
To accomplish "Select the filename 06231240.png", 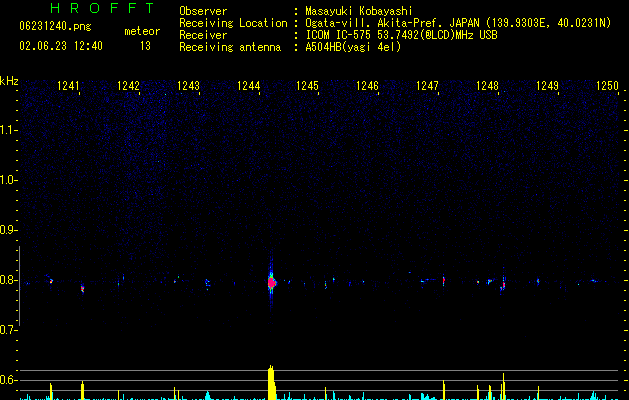I will tap(55, 27).
